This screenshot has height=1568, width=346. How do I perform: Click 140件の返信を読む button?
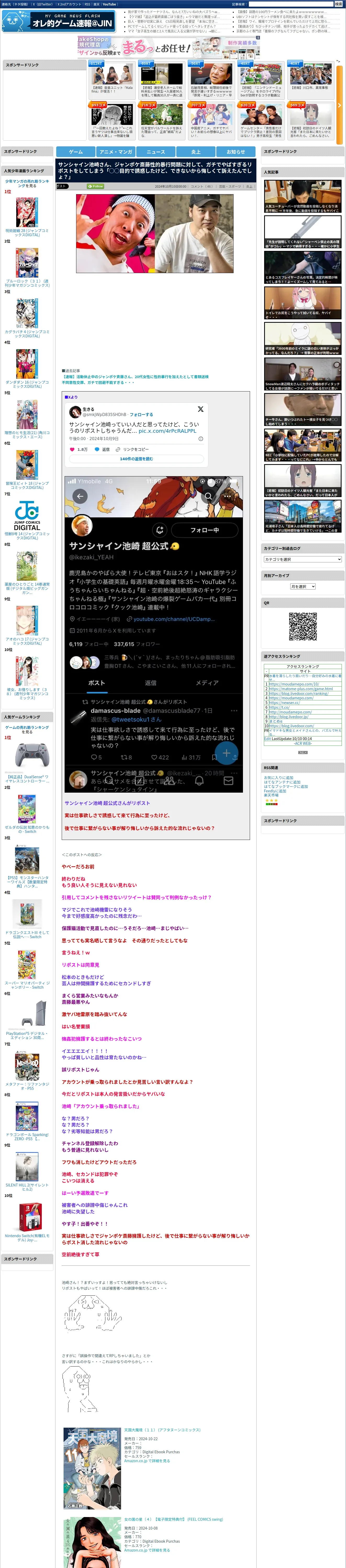point(137,459)
